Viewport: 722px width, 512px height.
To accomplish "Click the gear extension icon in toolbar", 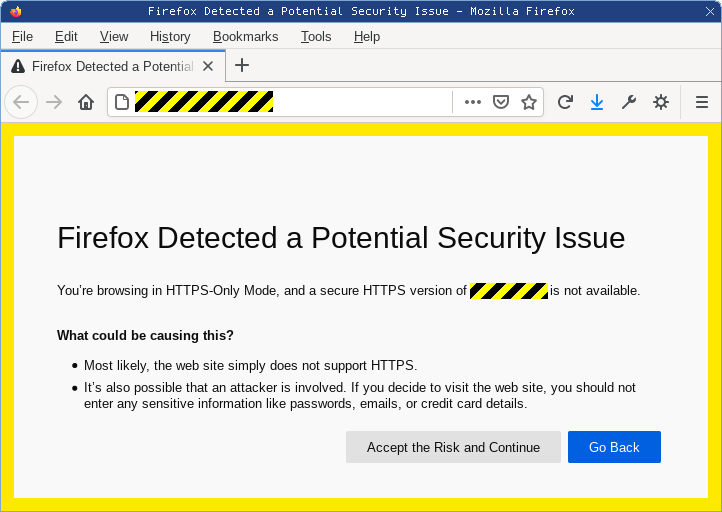I will pos(661,102).
